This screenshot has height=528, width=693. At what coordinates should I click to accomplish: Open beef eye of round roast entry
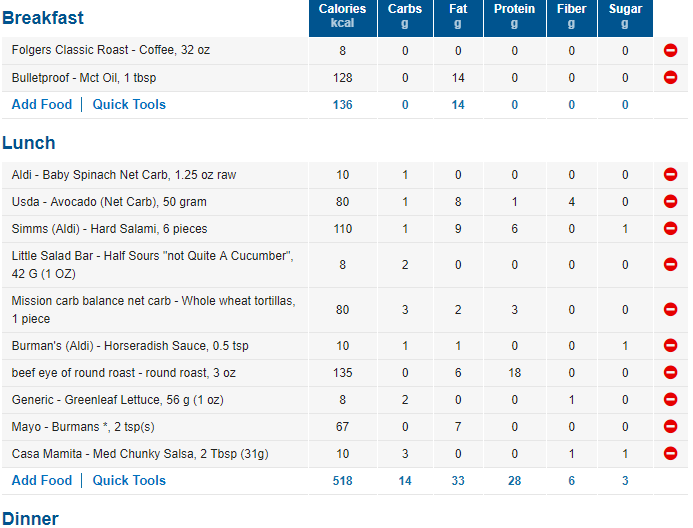(x=123, y=373)
